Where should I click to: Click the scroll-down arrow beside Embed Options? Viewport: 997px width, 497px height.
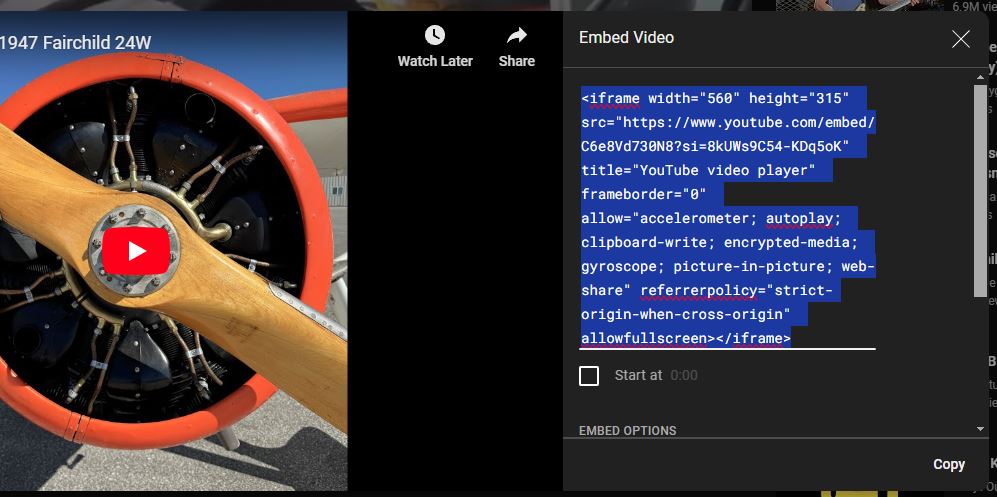(x=980, y=429)
